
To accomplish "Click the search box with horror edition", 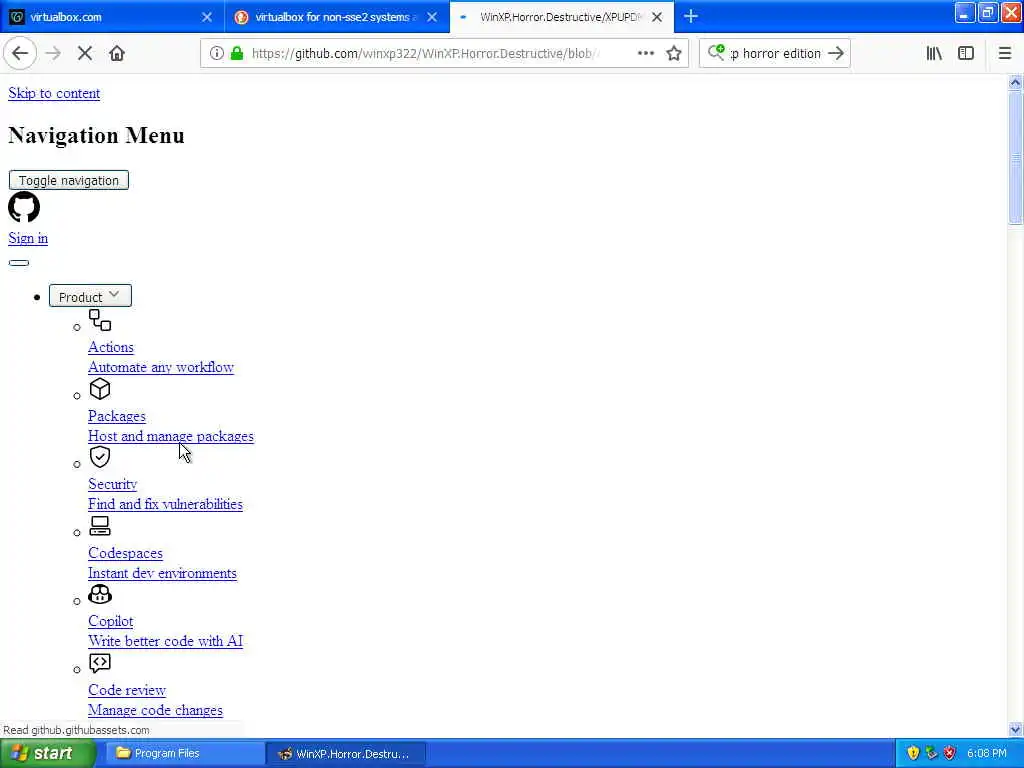I will [x=775, y=54].
